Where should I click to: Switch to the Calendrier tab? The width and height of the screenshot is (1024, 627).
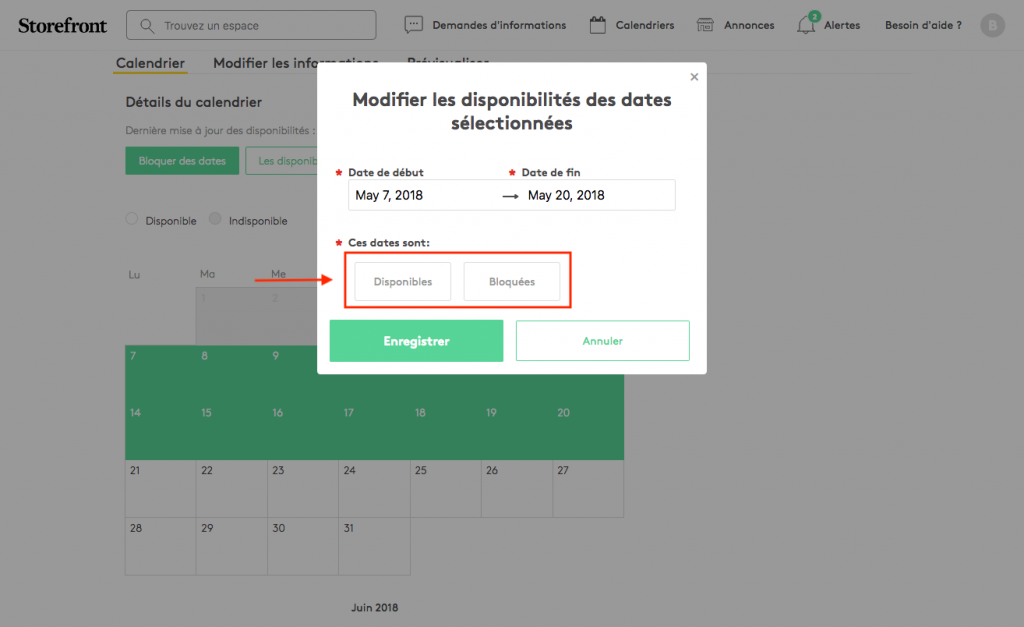click(150, 63)
